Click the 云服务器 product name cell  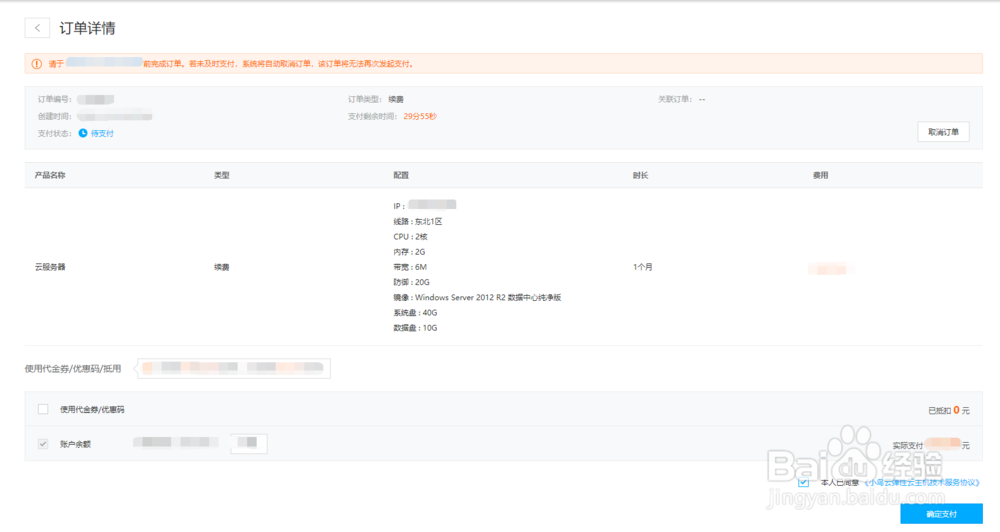point(50,267)
